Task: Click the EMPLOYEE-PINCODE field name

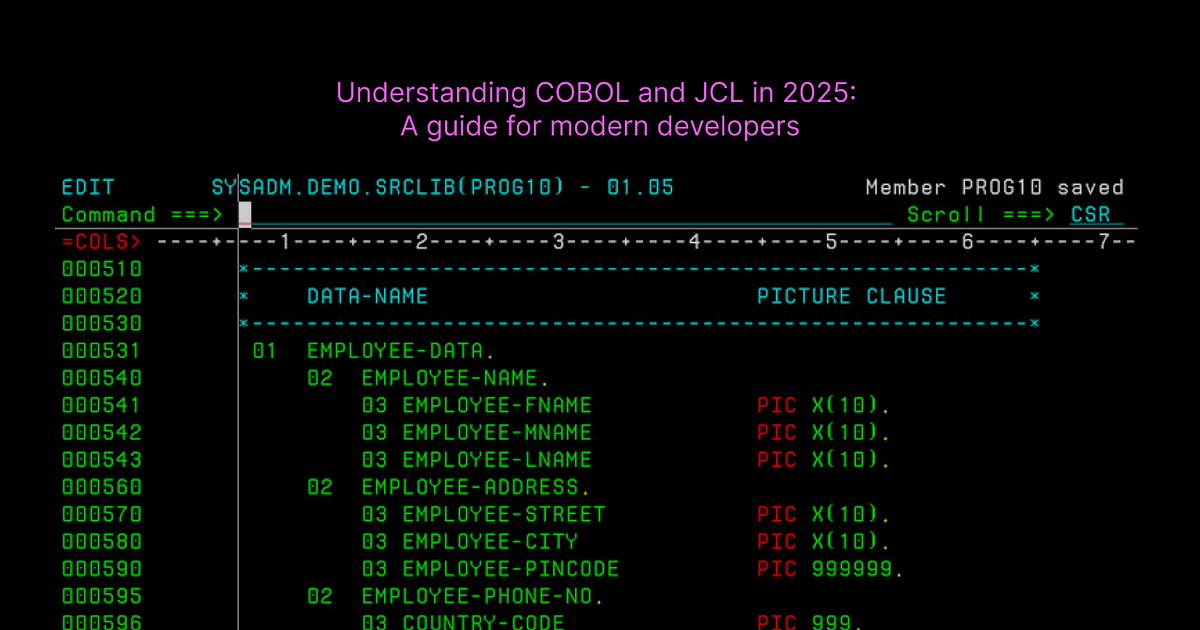Action: (x=511, y=569)
